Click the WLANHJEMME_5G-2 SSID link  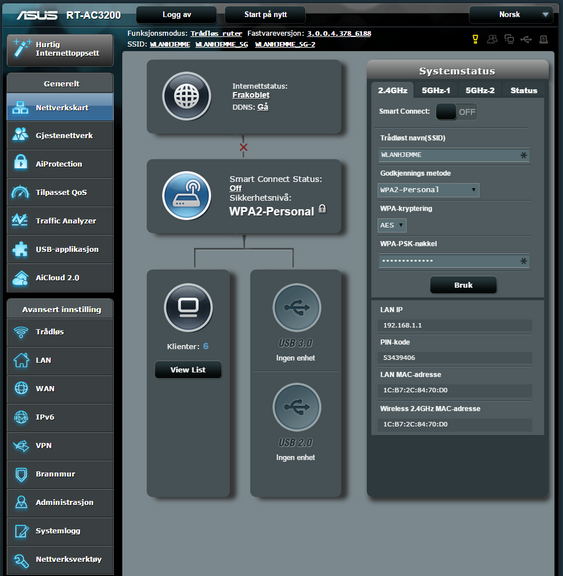[x=285, y=44]
